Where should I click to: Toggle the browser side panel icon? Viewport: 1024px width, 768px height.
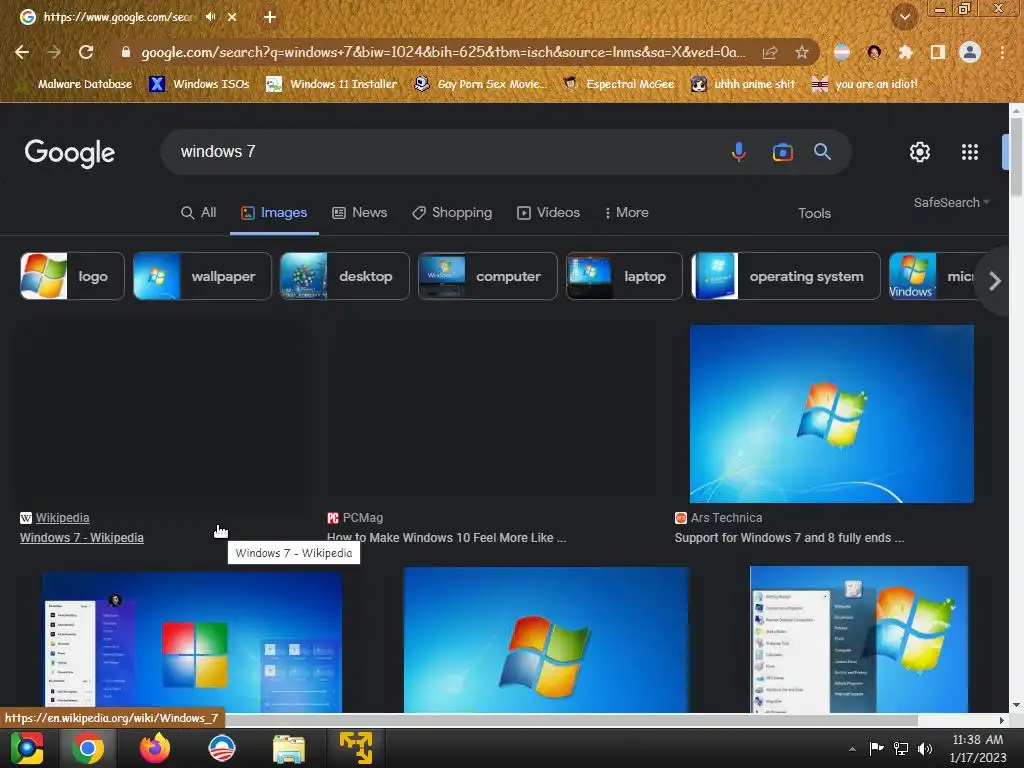click(937, 52)
